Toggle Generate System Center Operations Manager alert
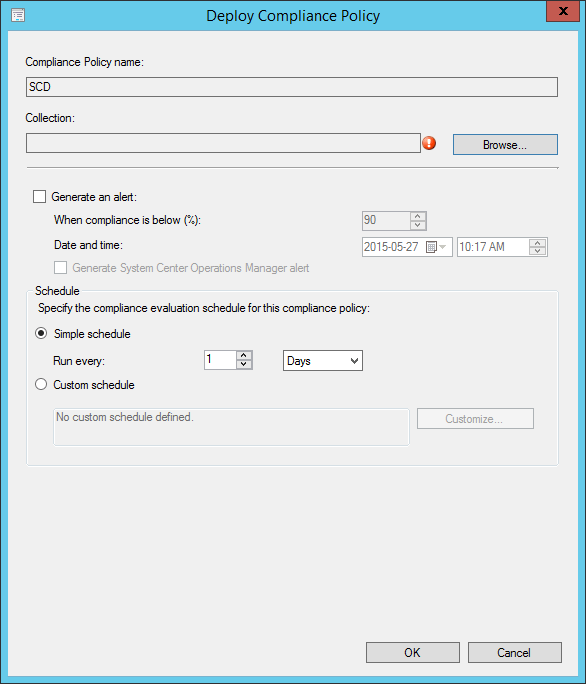586x684 pixels. 61,267
